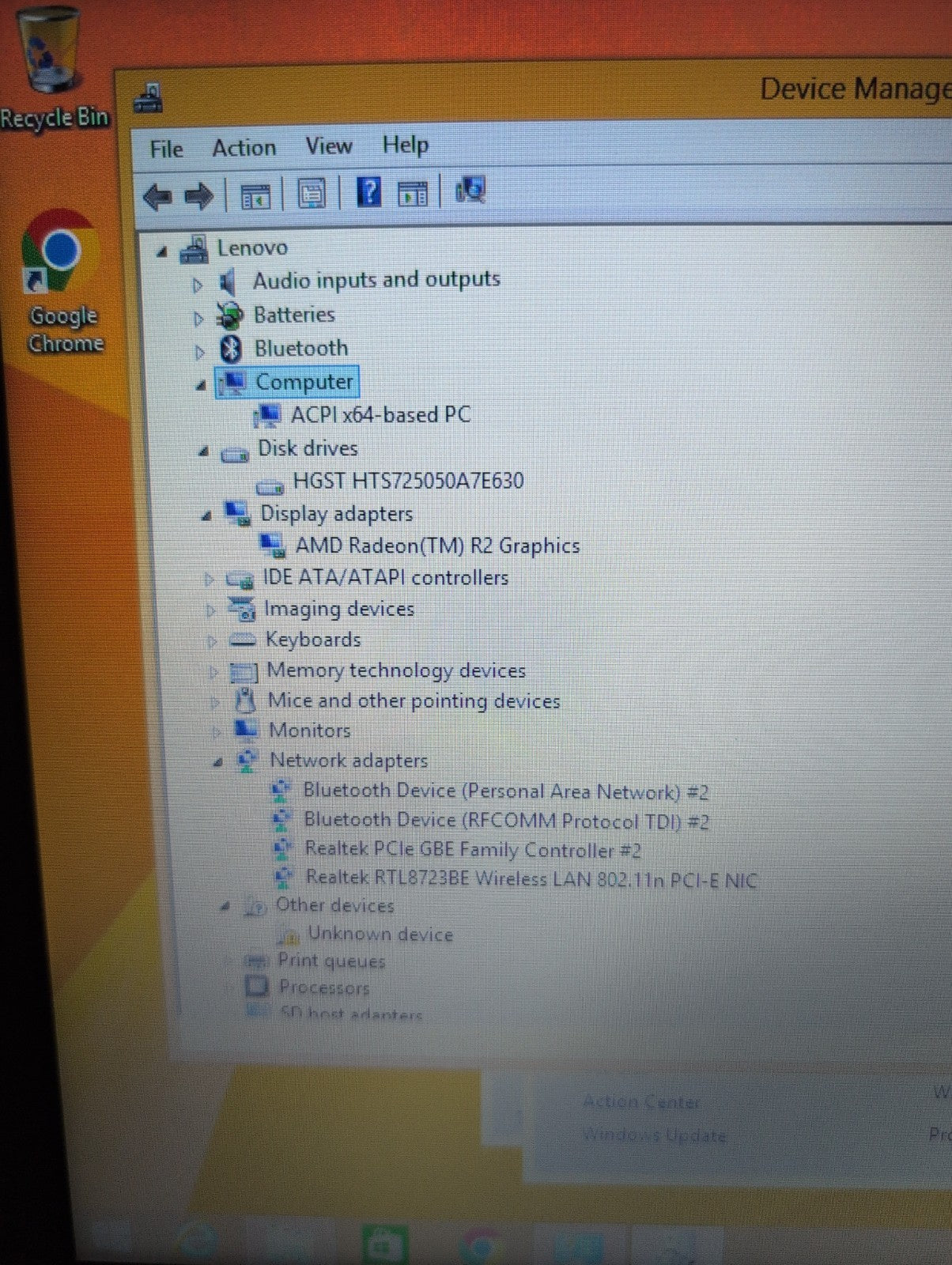Open the File menu
Viewport: 952px width, 1265px height.
pos(166,149)
